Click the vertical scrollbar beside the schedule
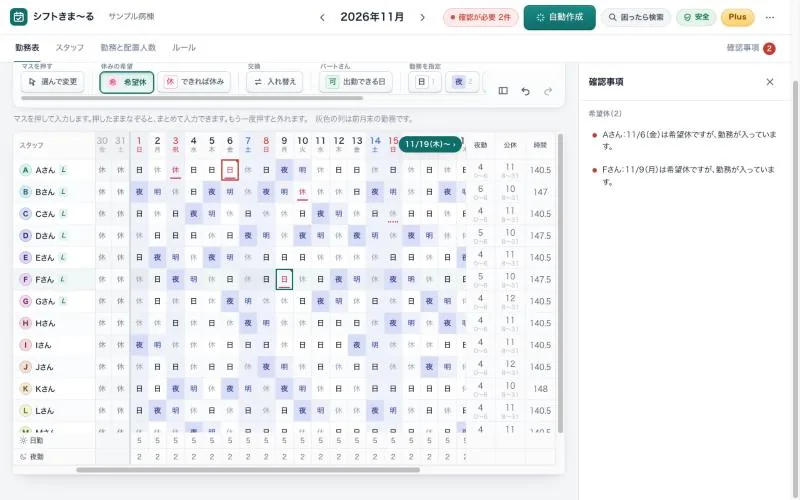 coord(560,284)
